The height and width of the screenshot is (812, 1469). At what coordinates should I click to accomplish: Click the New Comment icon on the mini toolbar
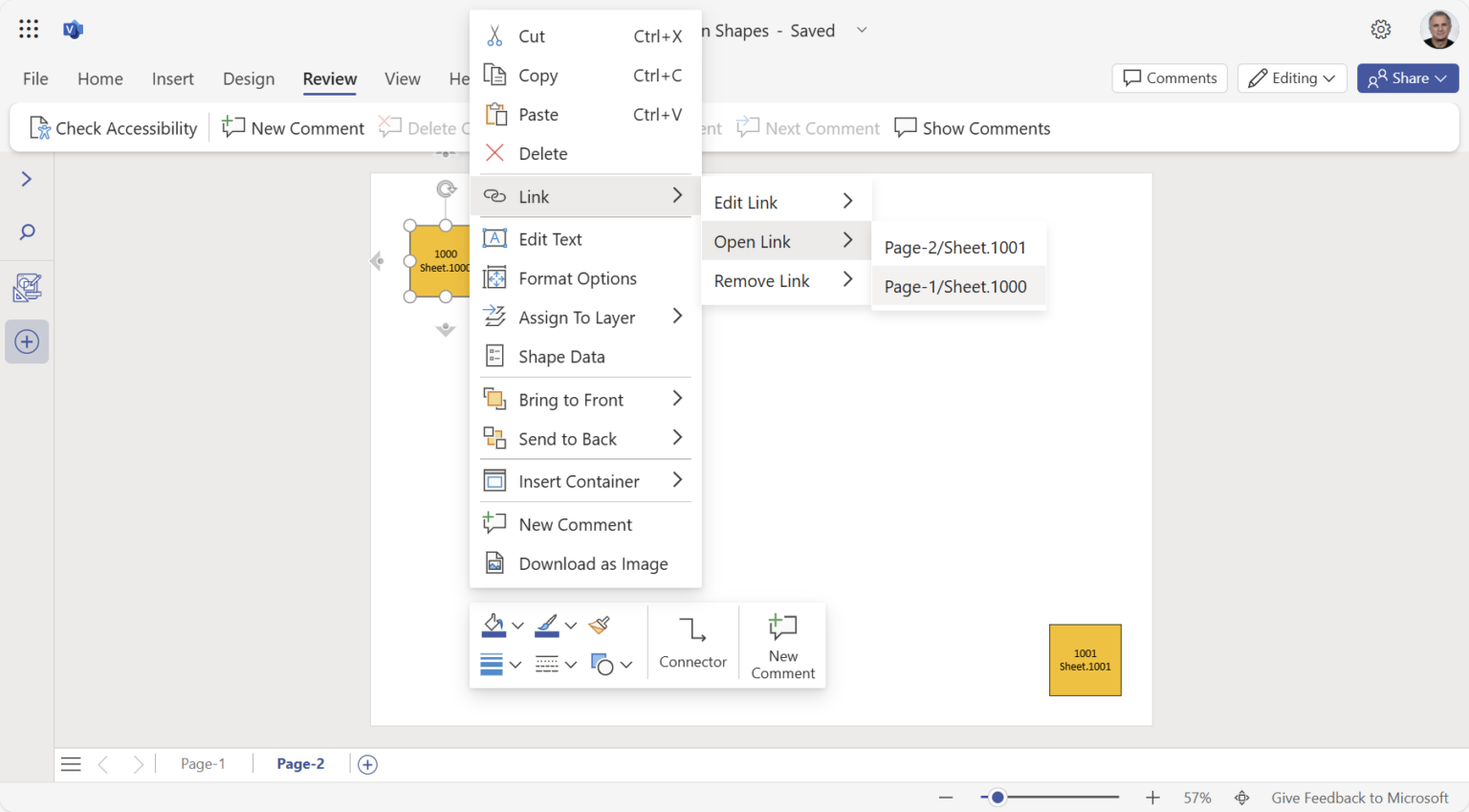click(782, 643)
